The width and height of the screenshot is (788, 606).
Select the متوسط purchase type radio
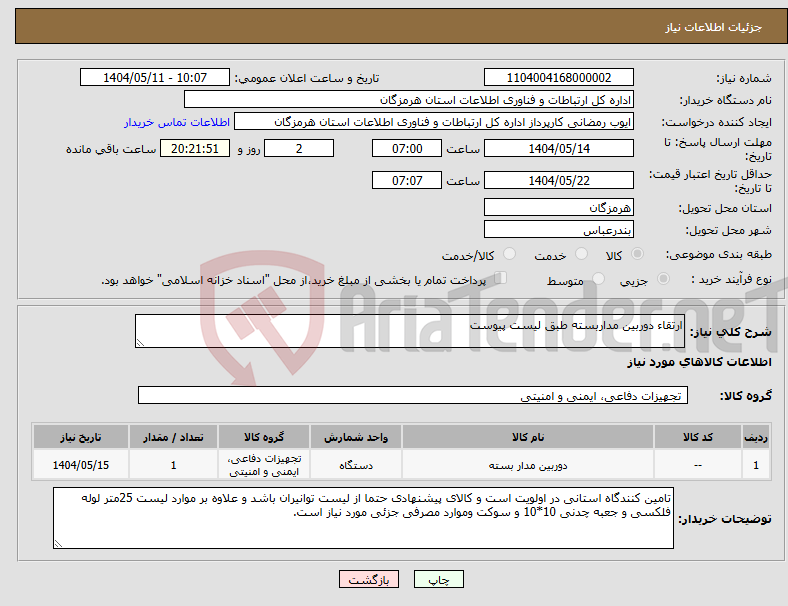click(598, 278)
